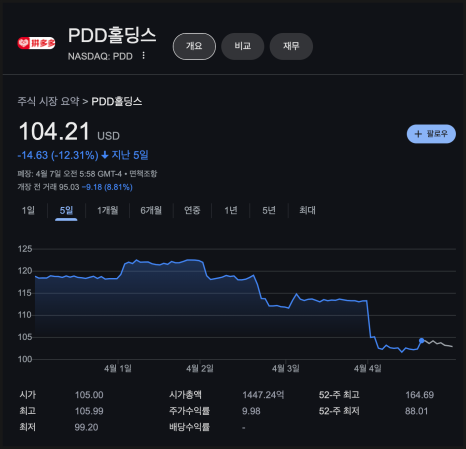The width and height of the screenshot is (466, 449).
Task: Click the 52-주 최저 value 88.01
Action: (x=416, y=411)
